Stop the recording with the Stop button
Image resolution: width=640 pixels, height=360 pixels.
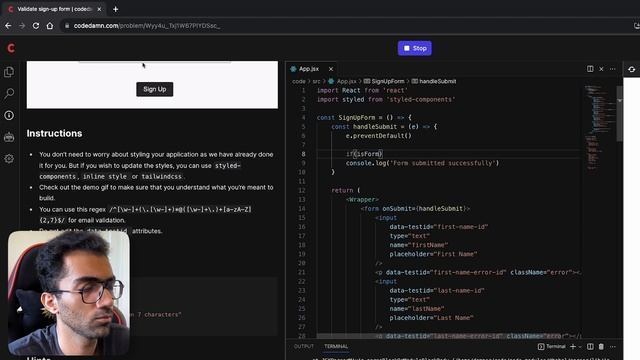click(415, 48)
